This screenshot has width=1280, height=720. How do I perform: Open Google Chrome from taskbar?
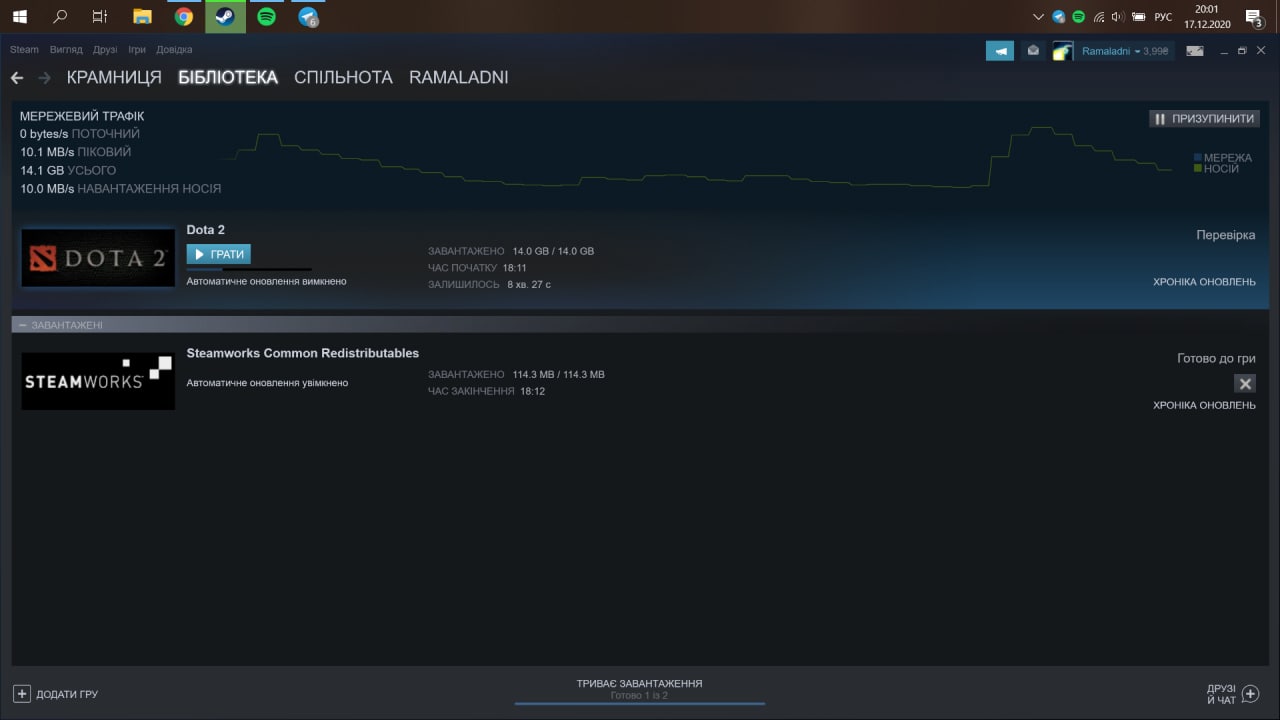coord(184,17)
